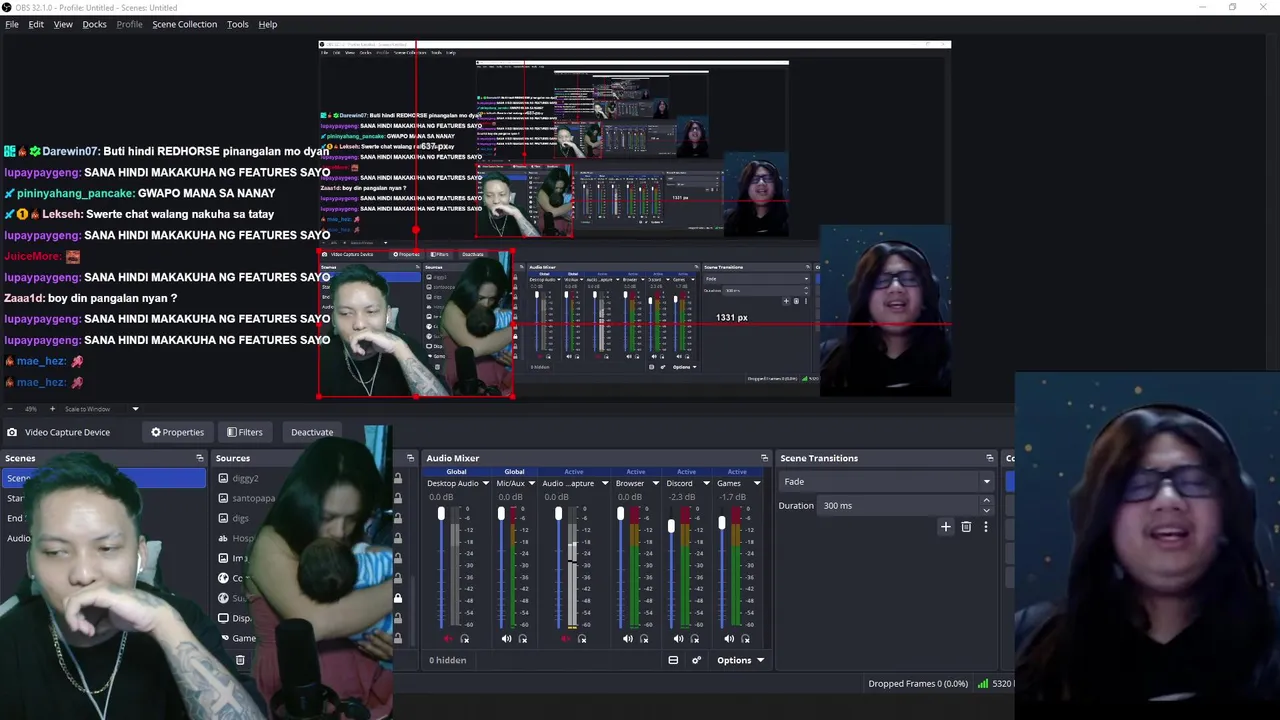Switch Audio Mixer layout icon
The height and width of the screenshot is (720, 1280).
(x=673, y=660)
